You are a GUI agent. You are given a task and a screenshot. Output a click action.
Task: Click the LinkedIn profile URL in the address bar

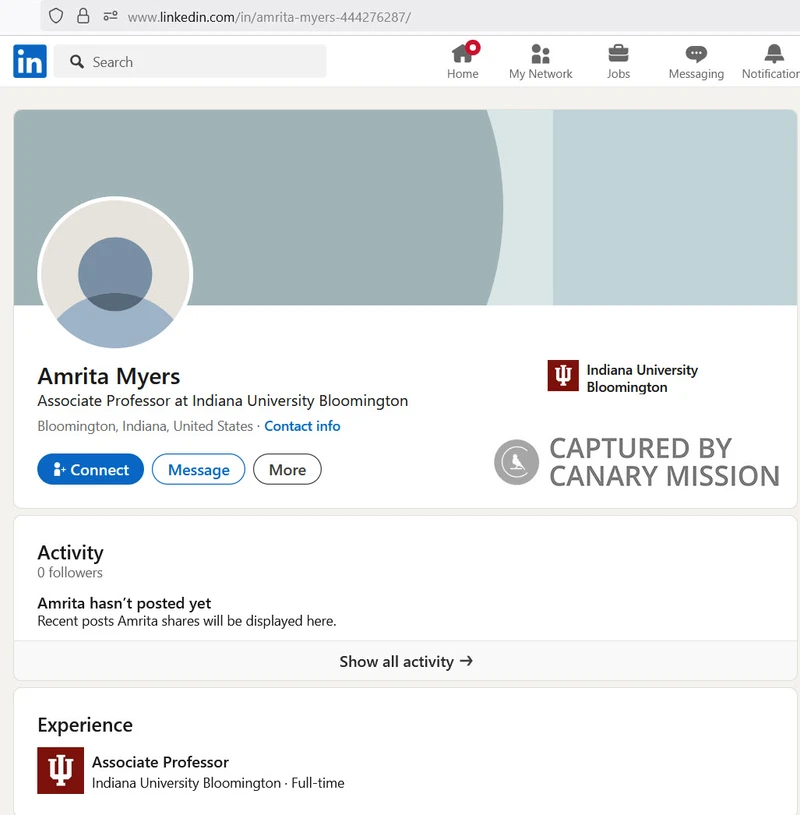(x=269, y=17)
